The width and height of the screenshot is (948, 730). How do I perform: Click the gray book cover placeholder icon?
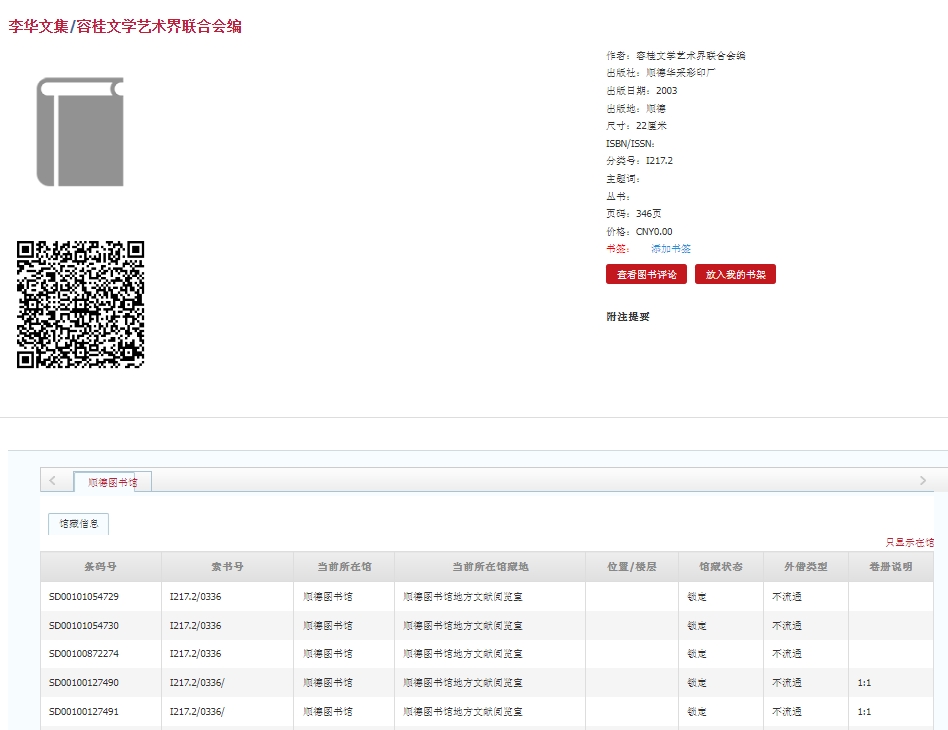(80, 132)
